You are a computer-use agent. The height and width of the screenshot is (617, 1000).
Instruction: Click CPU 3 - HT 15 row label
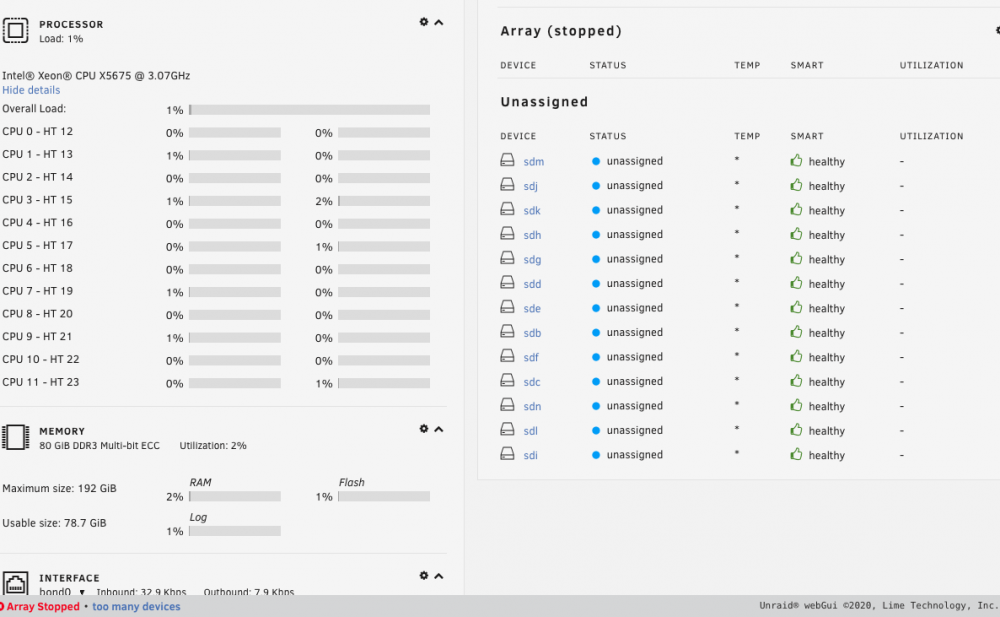click(x=38, y=200)
